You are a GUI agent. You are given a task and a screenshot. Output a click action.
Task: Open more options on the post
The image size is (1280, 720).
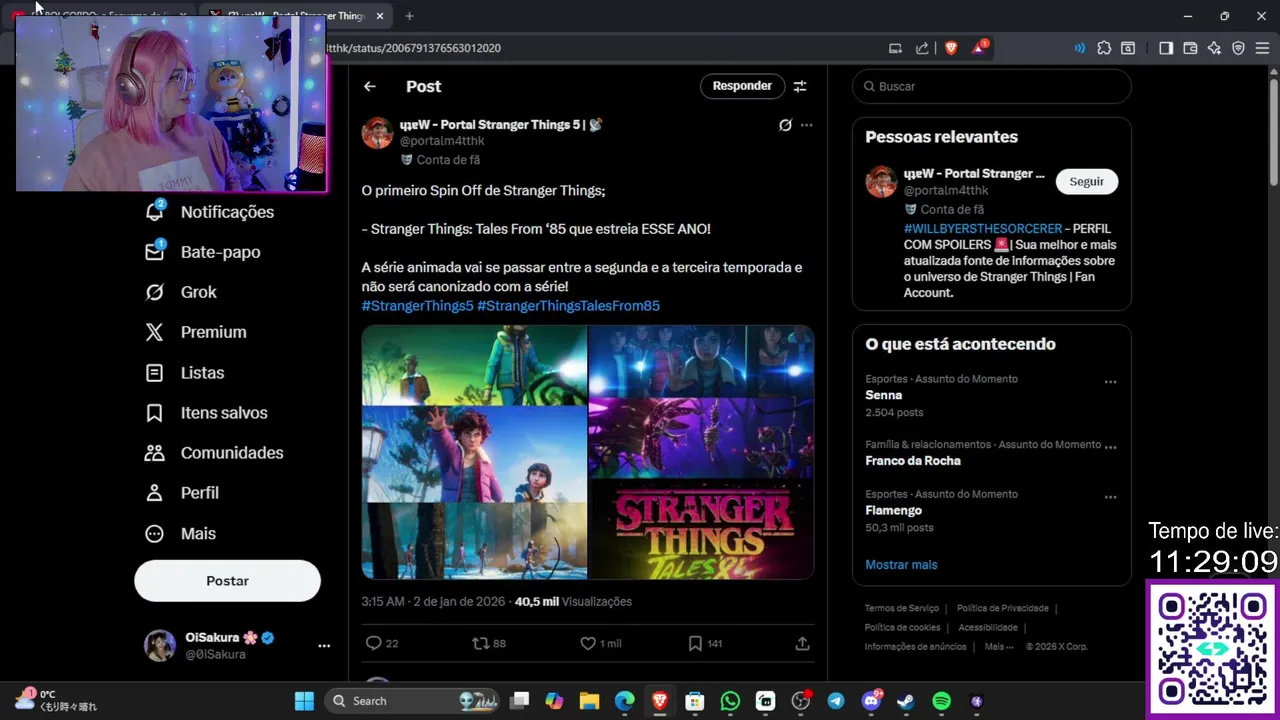(807, 125)
